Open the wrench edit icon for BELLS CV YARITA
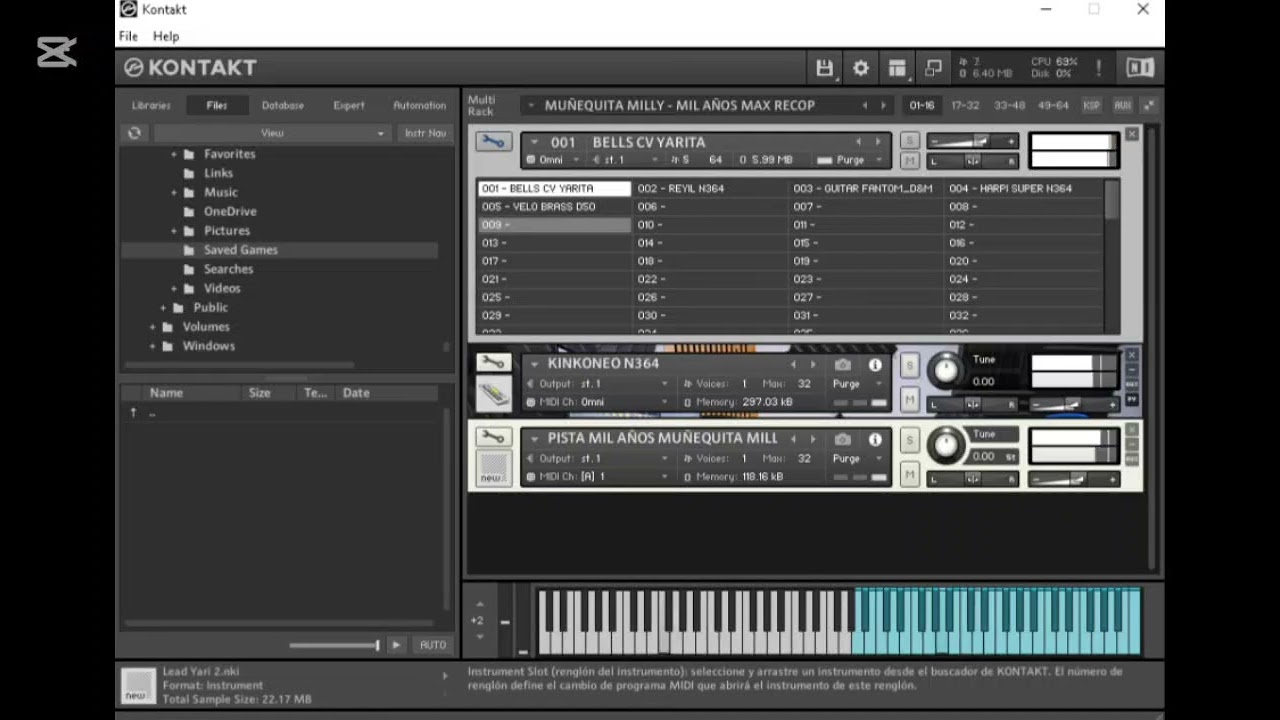Screen dimensions: 1280x720 point(492,142)
